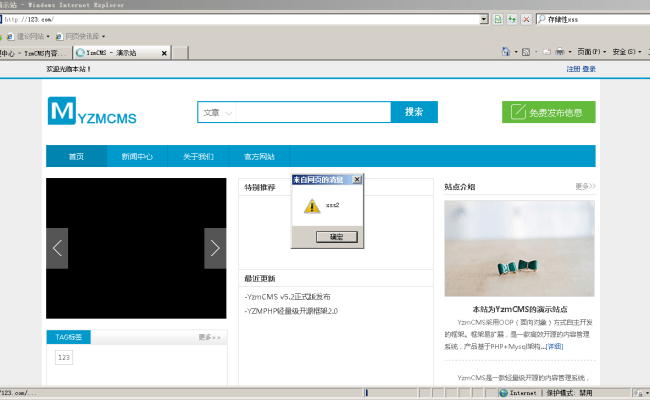Click the 搜索 button
This screenshot has width=650, height=400.
(414, 112)
